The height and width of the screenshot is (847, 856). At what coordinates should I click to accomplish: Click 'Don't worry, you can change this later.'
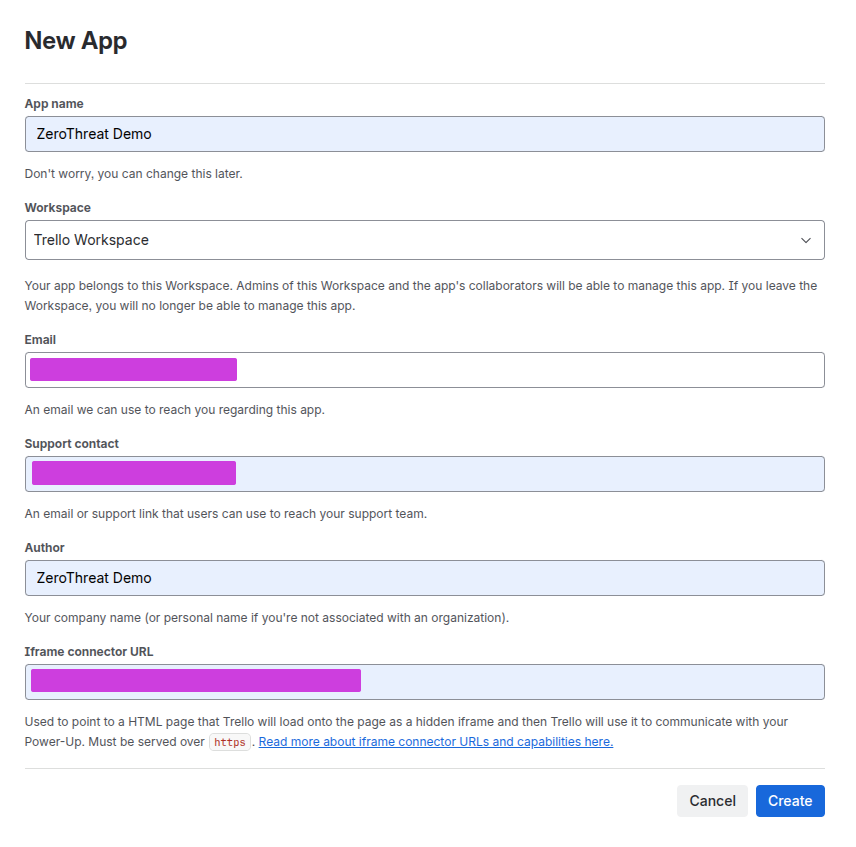coord(133,174)
